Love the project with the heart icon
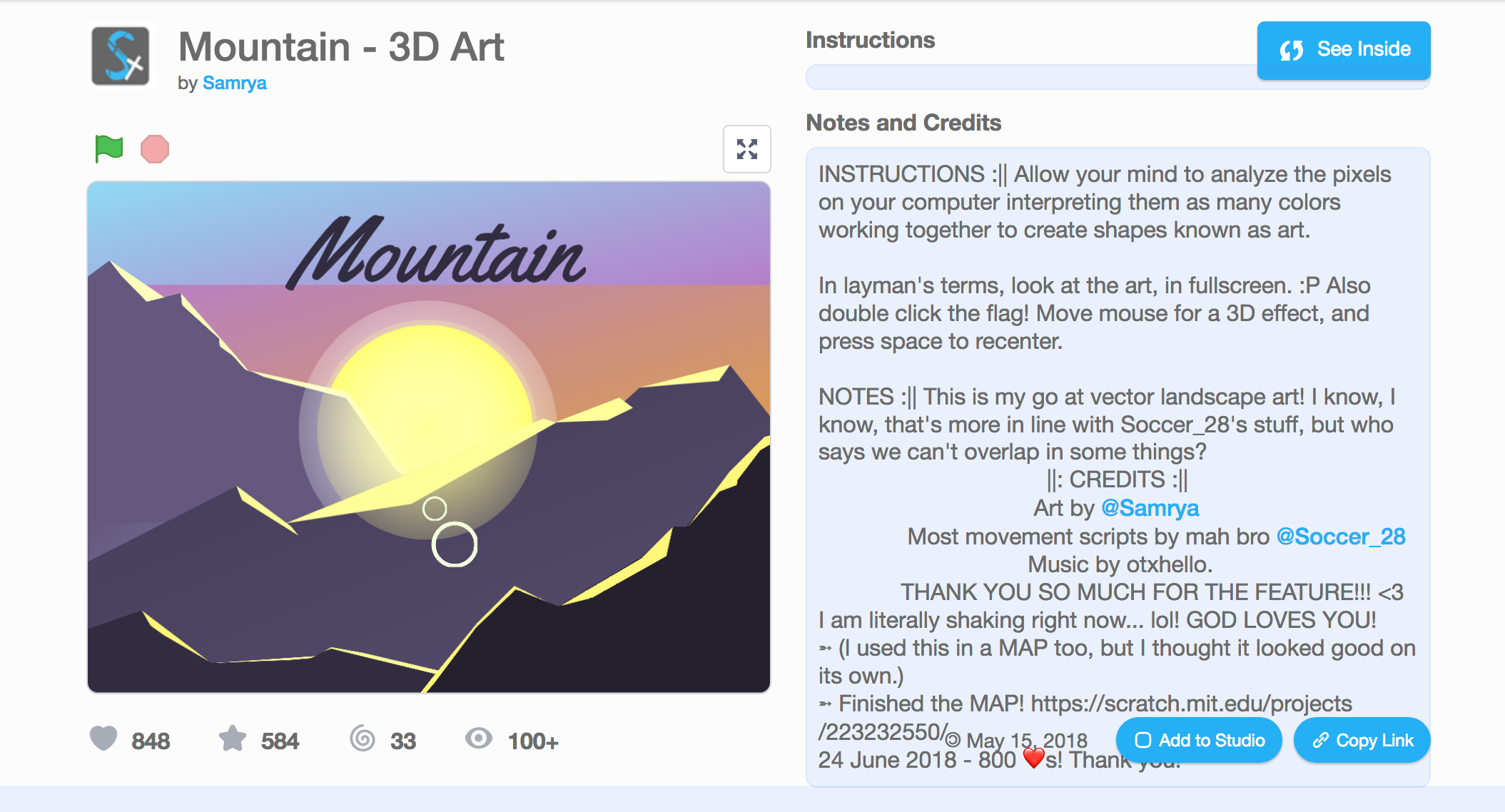Screen dimensions: 1505x812 104,740
